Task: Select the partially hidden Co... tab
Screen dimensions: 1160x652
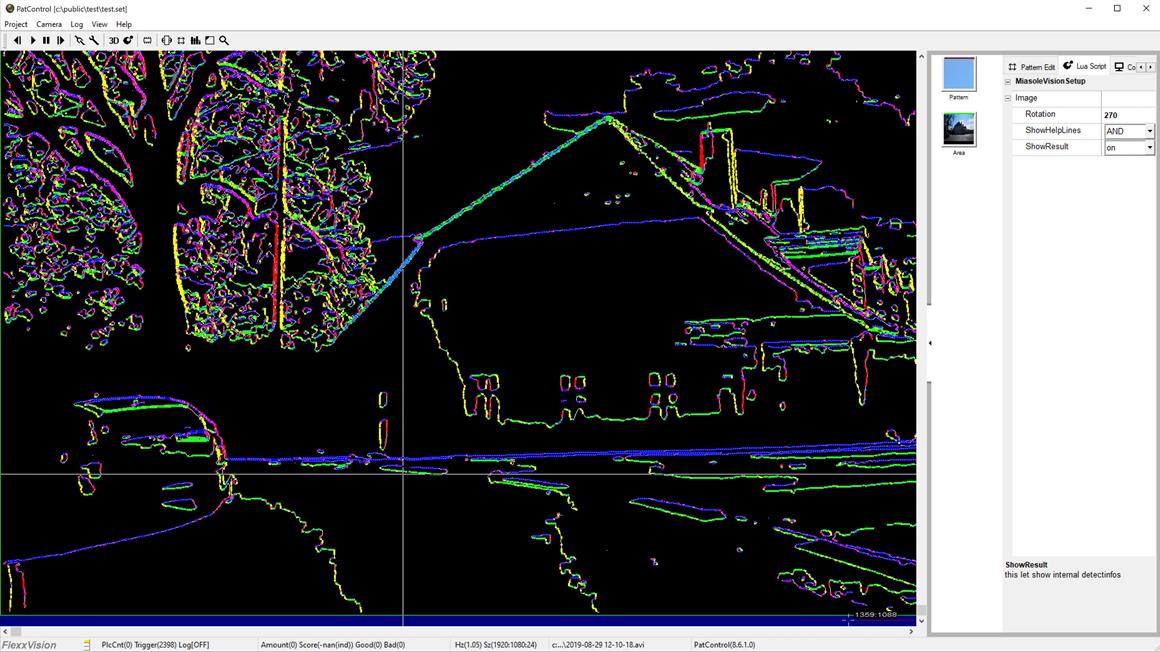Action: pos(1124,67)
